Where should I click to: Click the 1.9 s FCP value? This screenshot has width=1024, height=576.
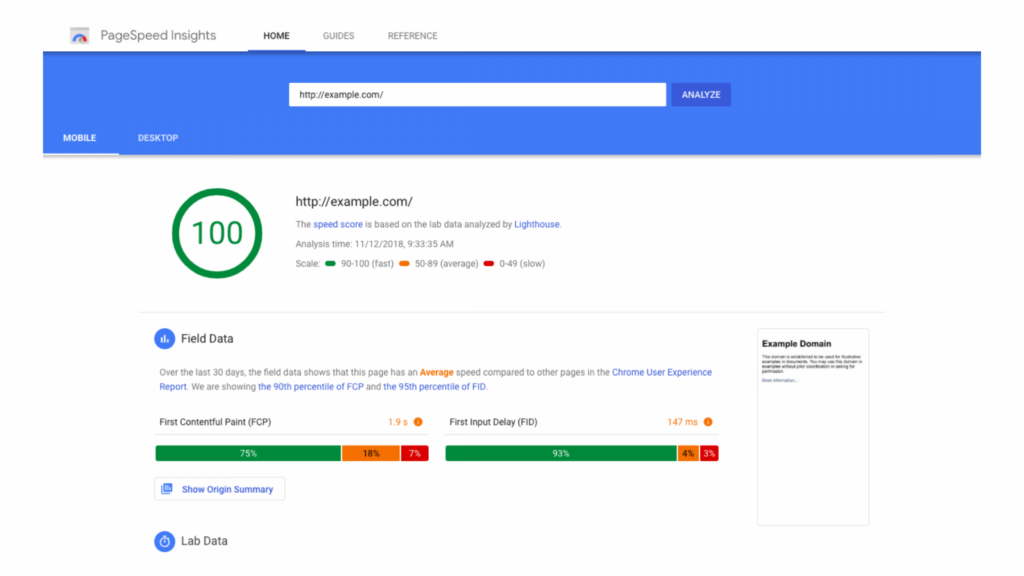tap(398, 422)
